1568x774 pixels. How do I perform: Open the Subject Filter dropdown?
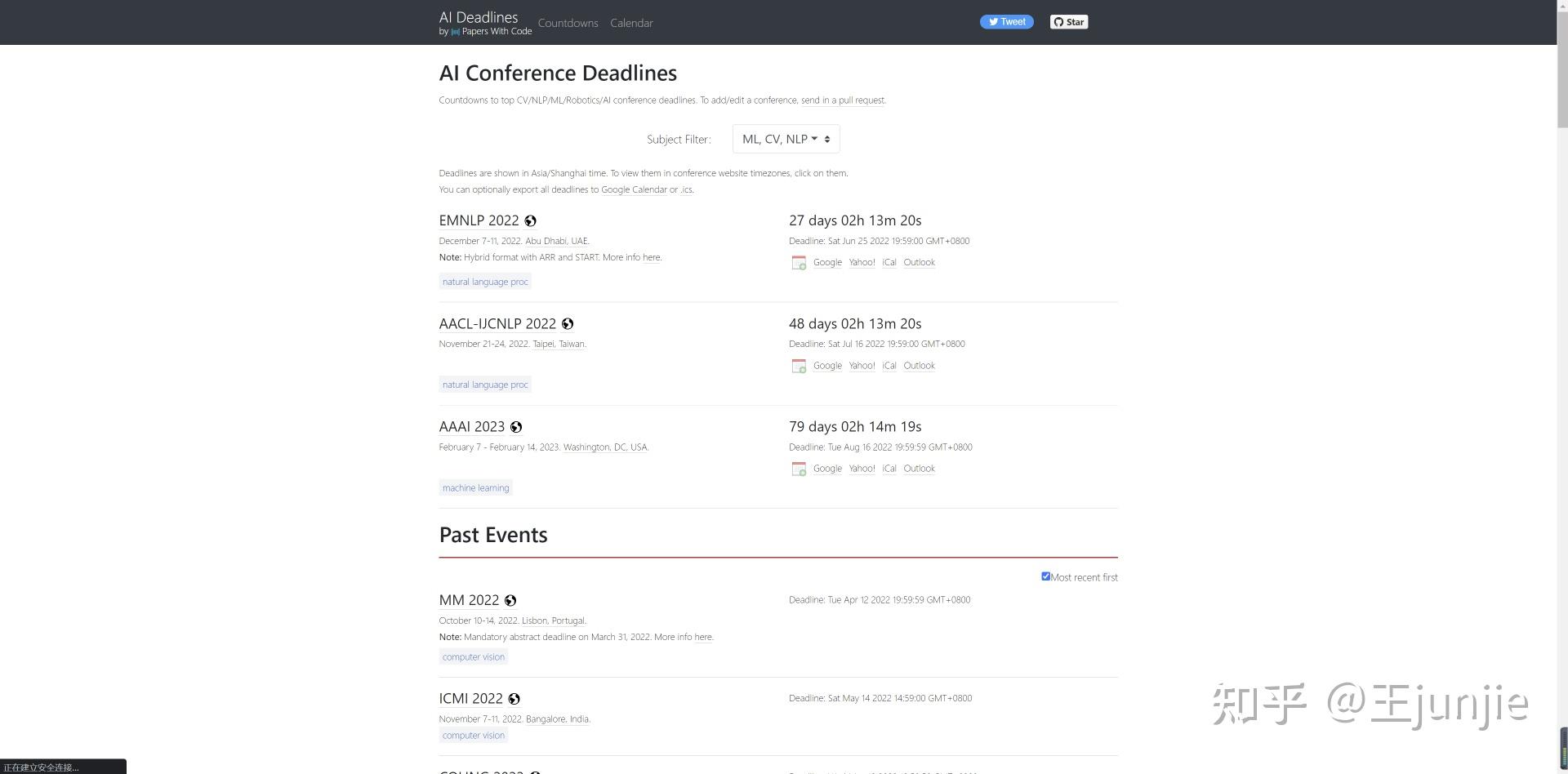pos(786,139)
